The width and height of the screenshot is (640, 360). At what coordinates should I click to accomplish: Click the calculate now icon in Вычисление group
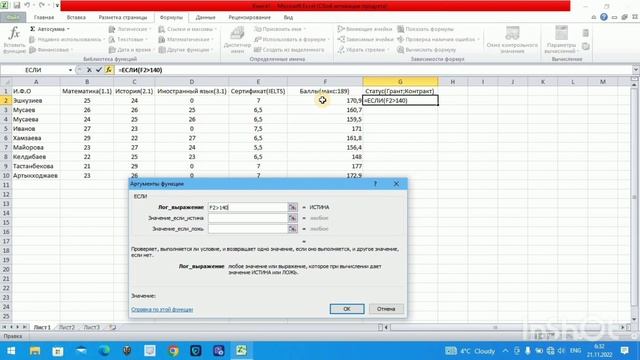[x=586, y=33]
